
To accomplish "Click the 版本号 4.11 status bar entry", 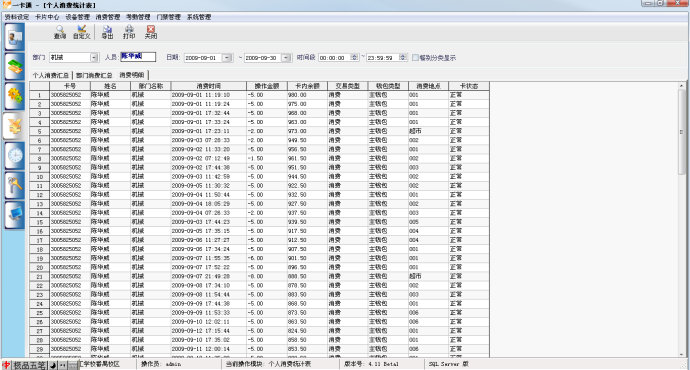I will pos(371,364).
